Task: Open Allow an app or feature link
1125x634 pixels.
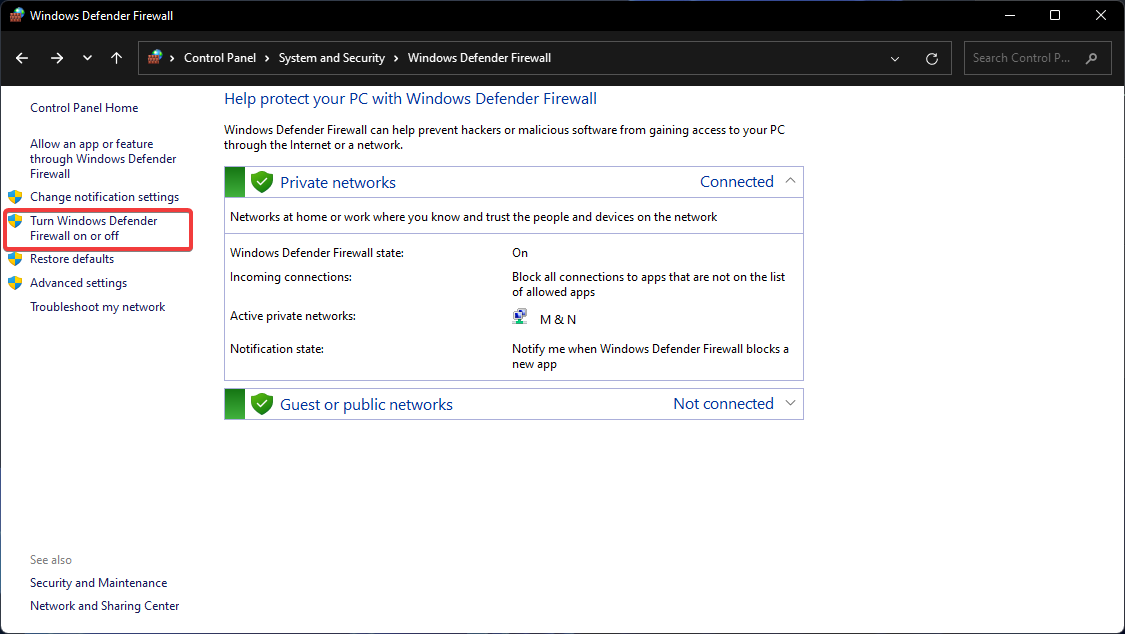Action: click(x=103, y=158)
